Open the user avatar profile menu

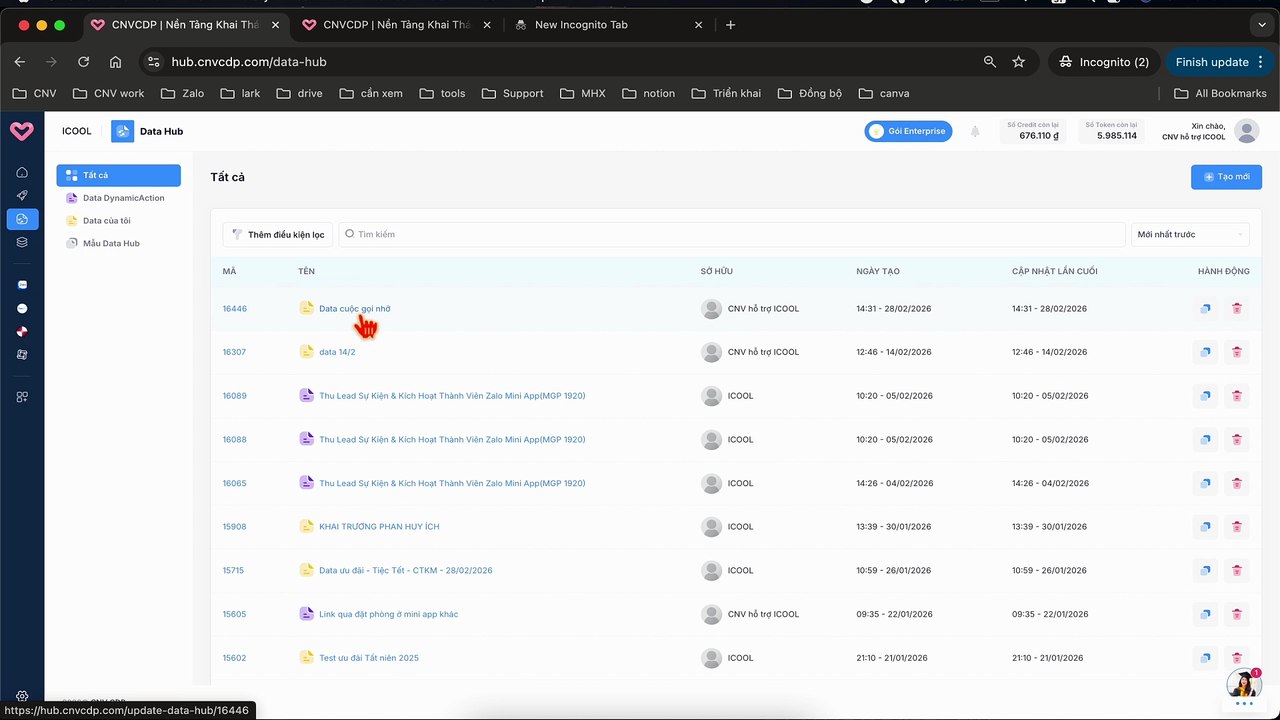[1246, 131]
